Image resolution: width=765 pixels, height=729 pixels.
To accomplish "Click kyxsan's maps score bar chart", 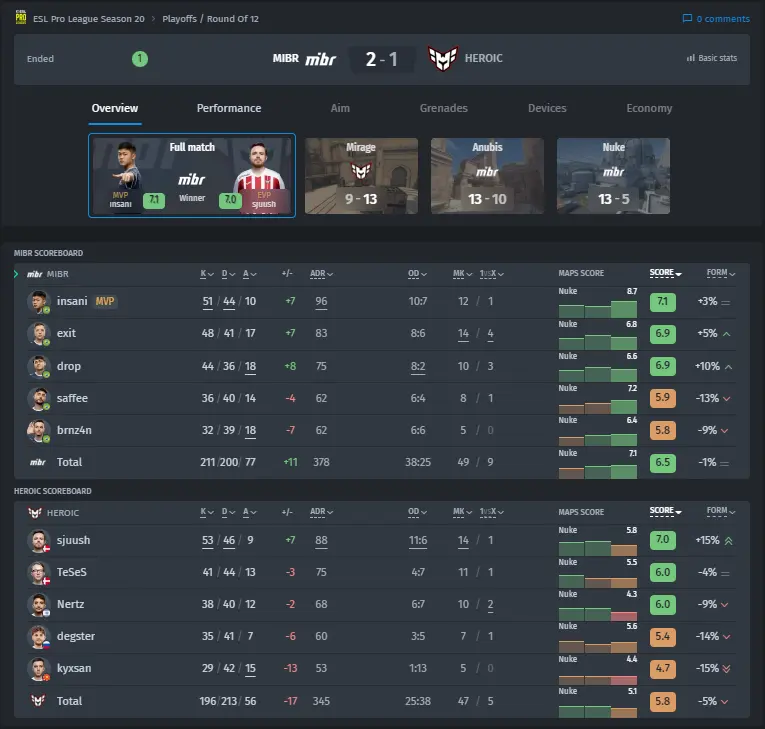I will pyautogui.click(x=598, y=679).
